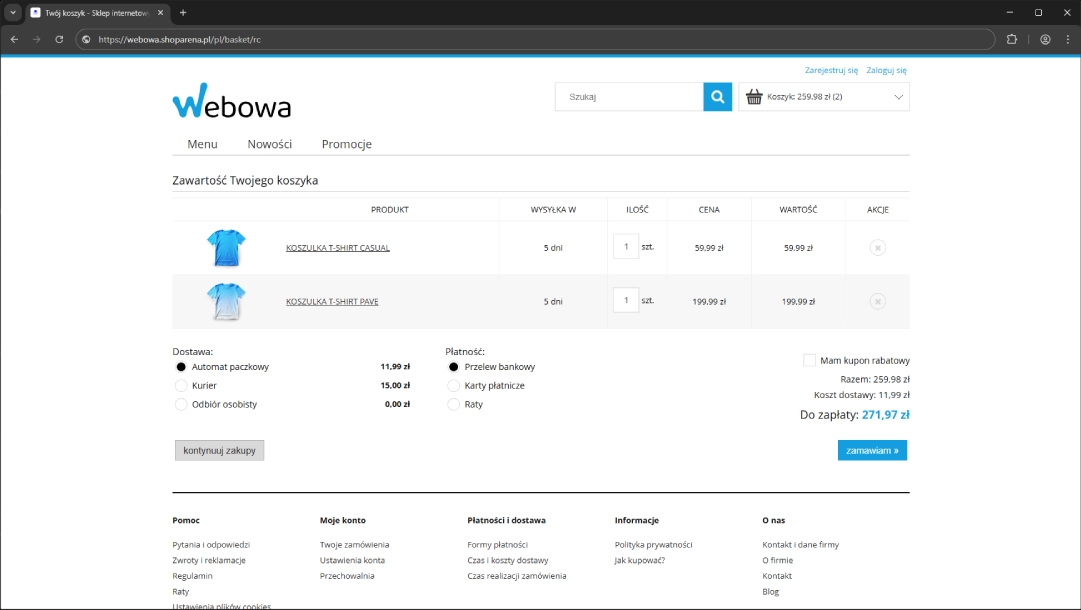
Task: Click the shopping basket icon
Action: pos(754,97)
